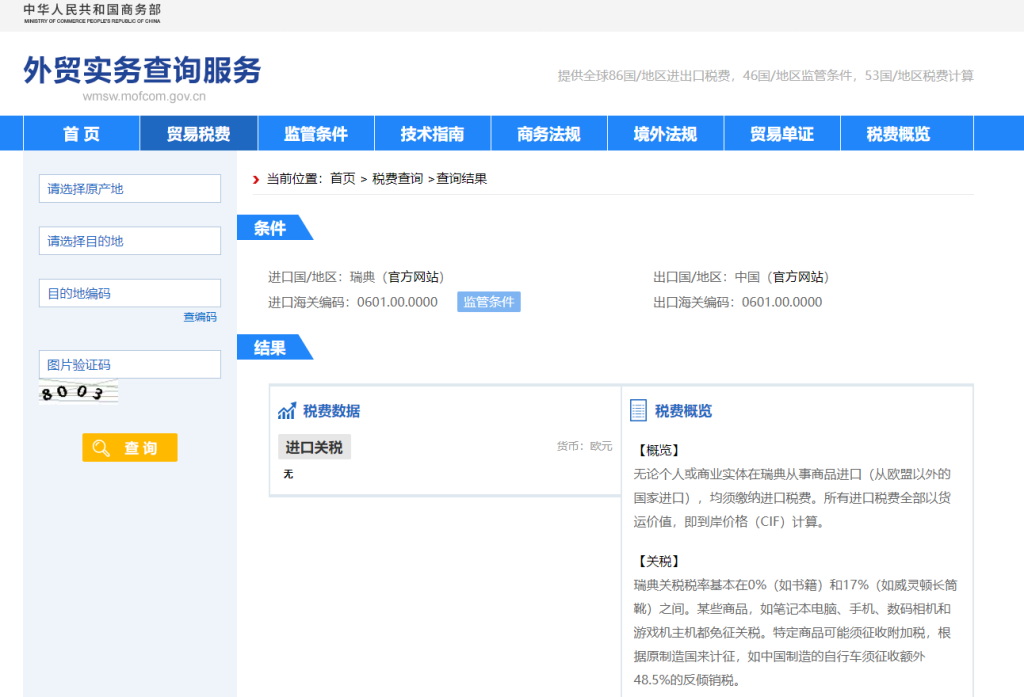This screenshot has width=1024, height=697.
Task: Click 查询结果 in the breadcrumb
Action: point(462,178)
